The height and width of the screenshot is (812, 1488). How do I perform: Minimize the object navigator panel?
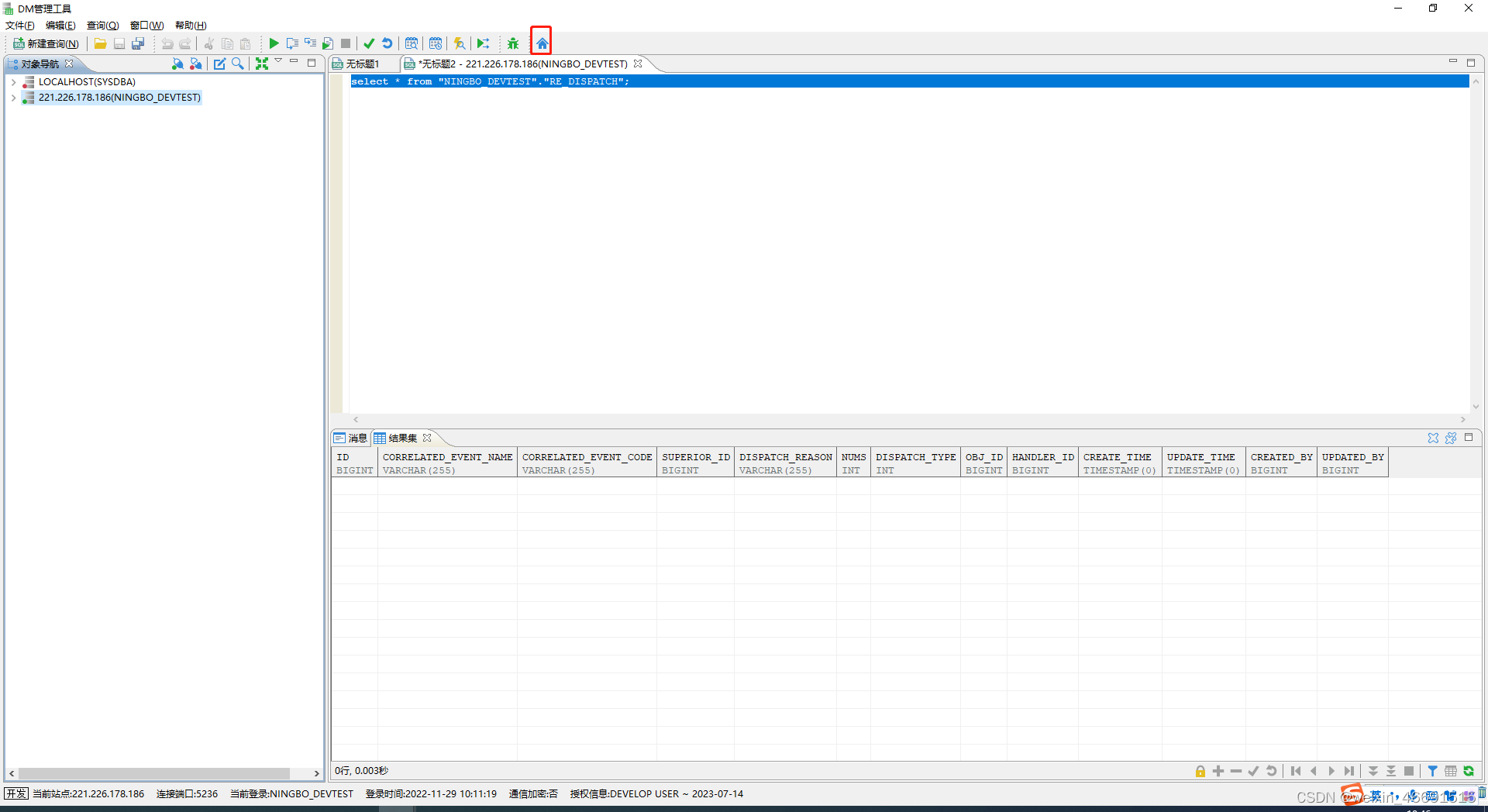point(294,61)
